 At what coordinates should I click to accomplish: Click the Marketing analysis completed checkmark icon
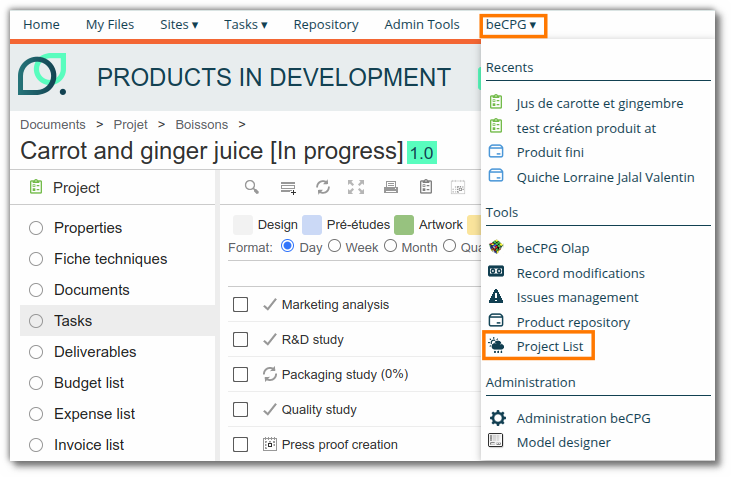[x=270, y=304]
